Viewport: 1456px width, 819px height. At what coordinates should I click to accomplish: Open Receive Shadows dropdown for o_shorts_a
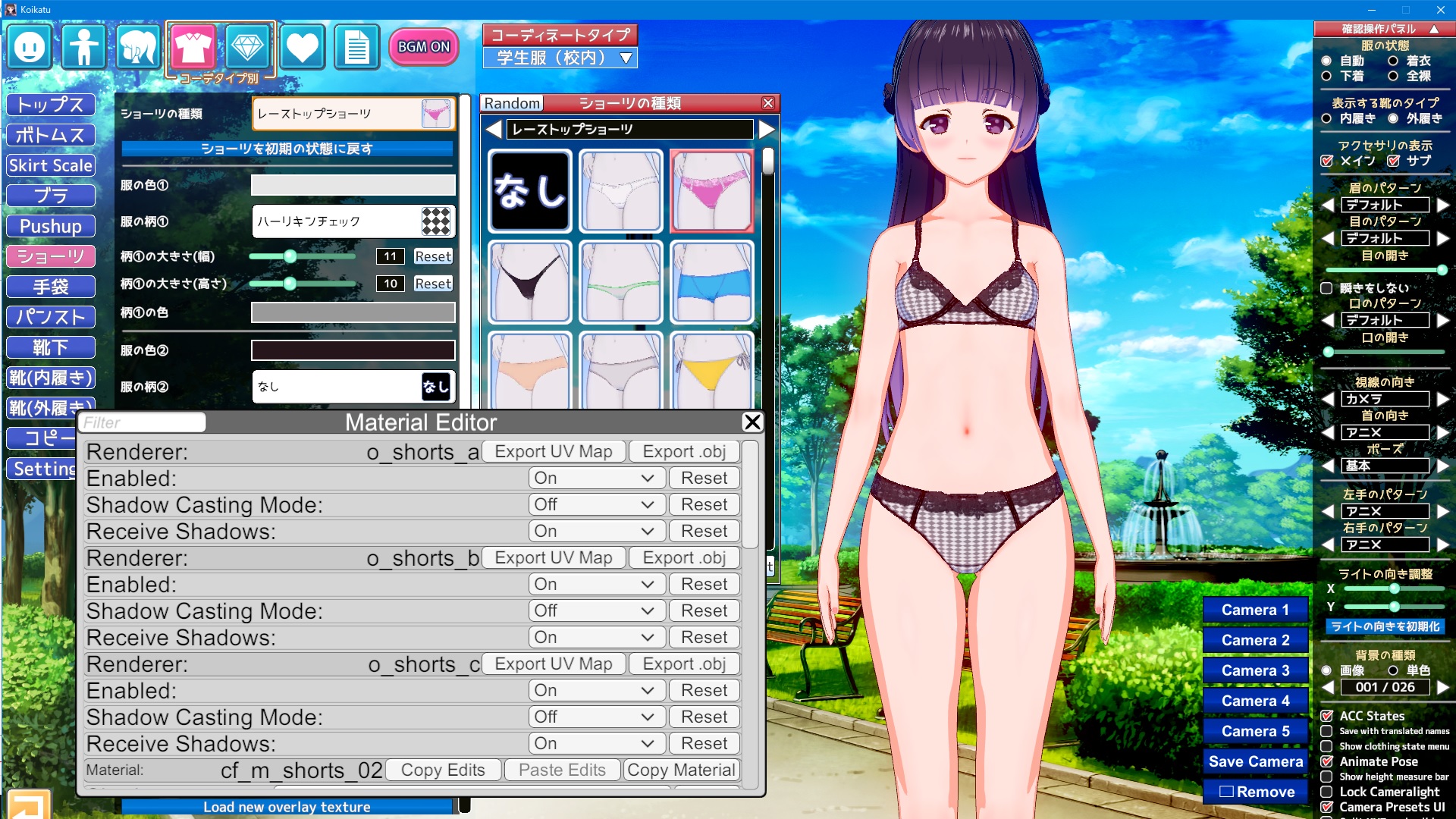click(x=597, y=532)
